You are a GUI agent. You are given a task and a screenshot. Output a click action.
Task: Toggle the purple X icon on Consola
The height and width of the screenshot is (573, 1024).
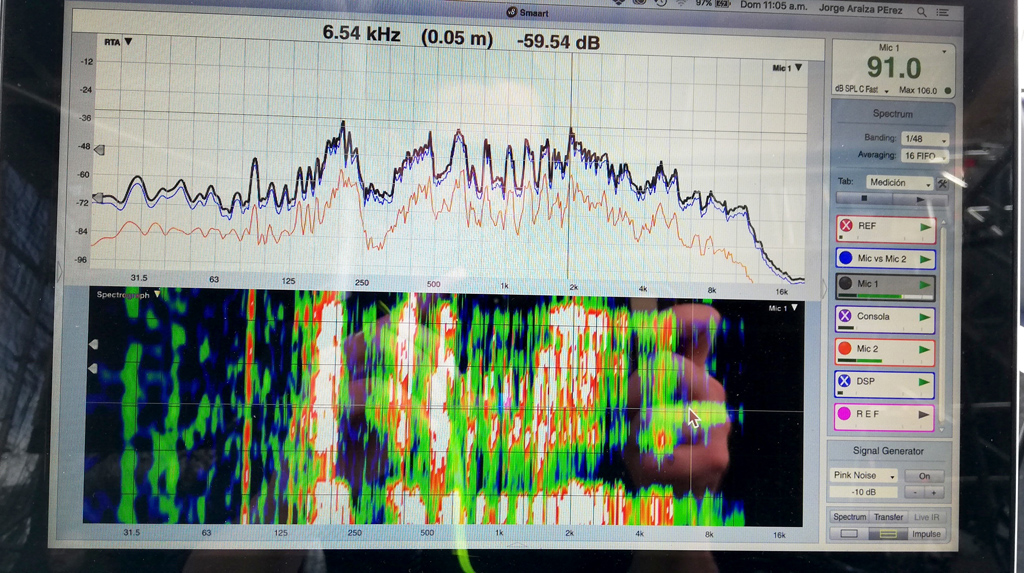tap(845, 316)
